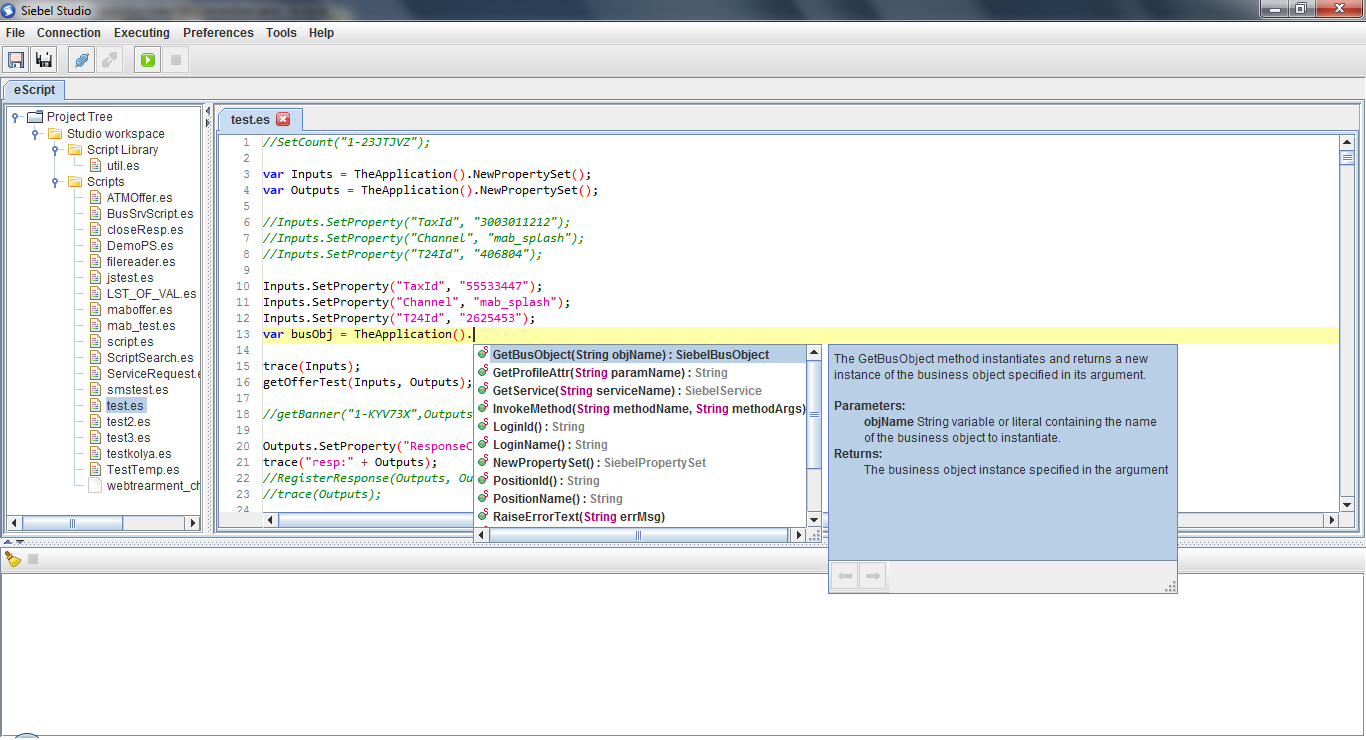Open jstest.es in the project tree
The image size is (1366, 740).
[x=130, y=277]
